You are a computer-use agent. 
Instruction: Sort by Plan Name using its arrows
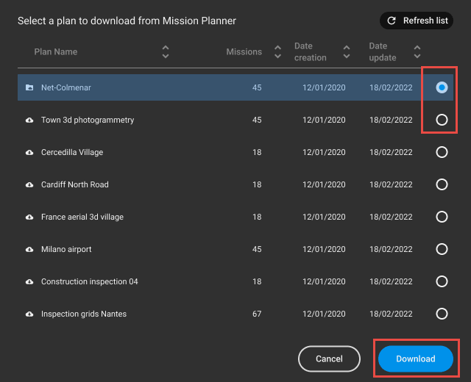point(165,52)
